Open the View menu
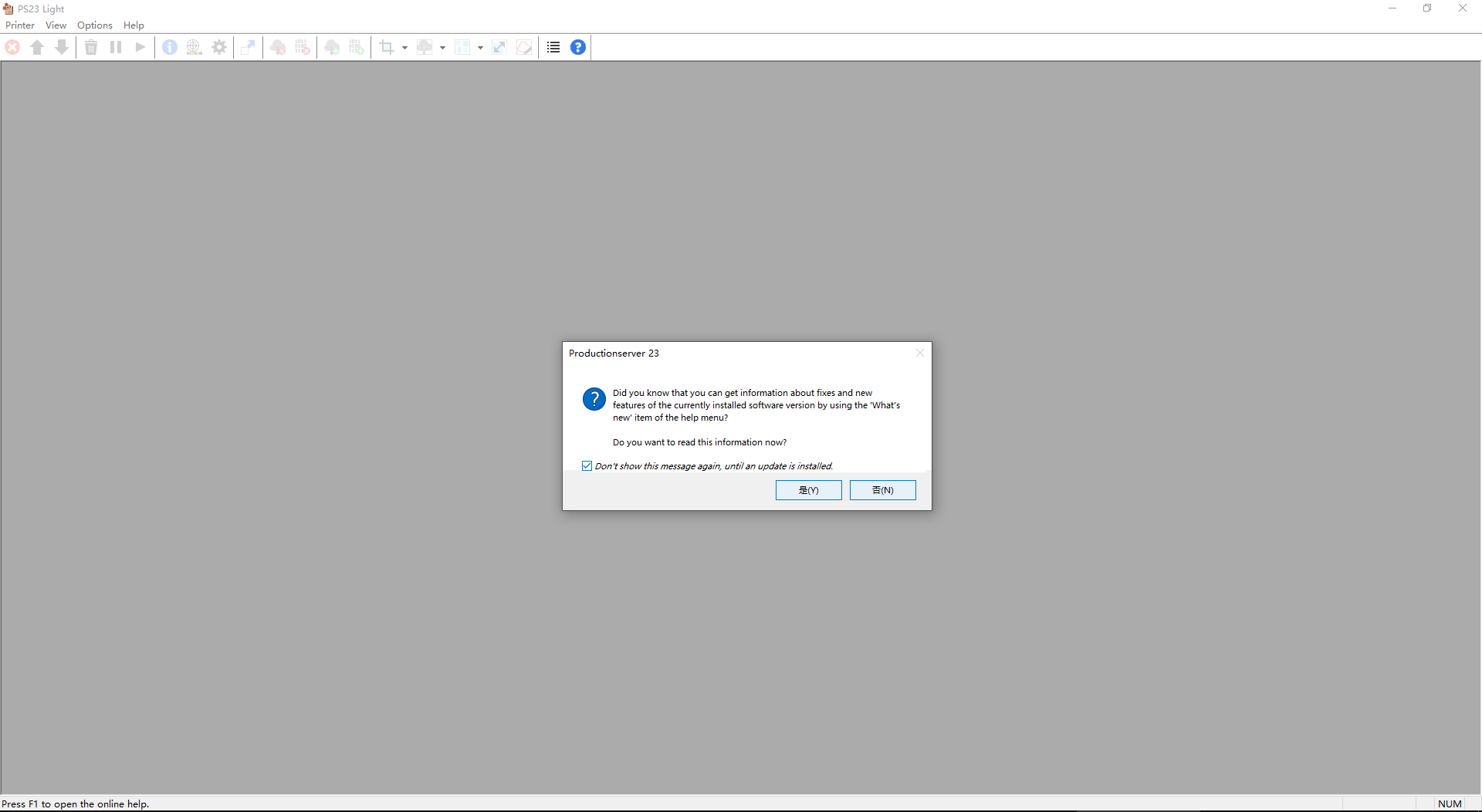This screenshot has width=1482, height=812. [56, 25]
